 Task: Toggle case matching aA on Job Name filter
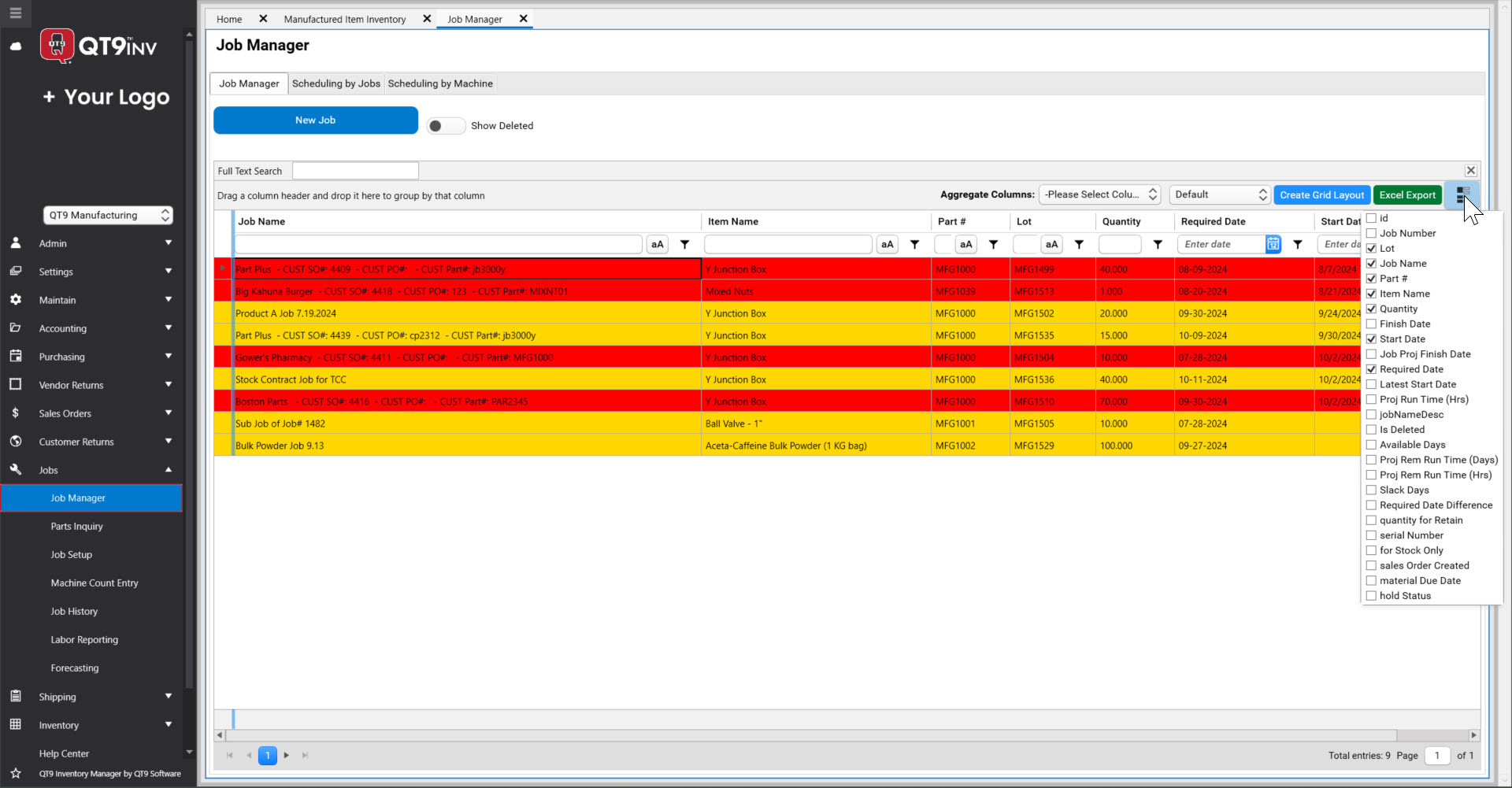(657, 244)
